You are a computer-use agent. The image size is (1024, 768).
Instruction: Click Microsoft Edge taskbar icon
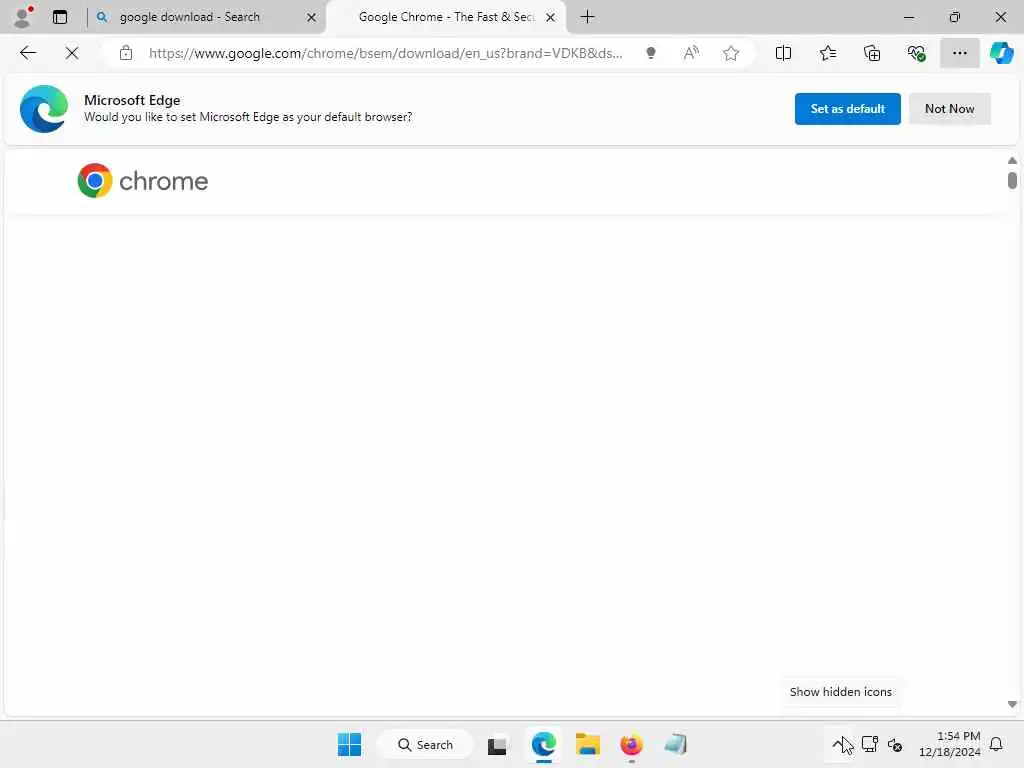[543, 744]
